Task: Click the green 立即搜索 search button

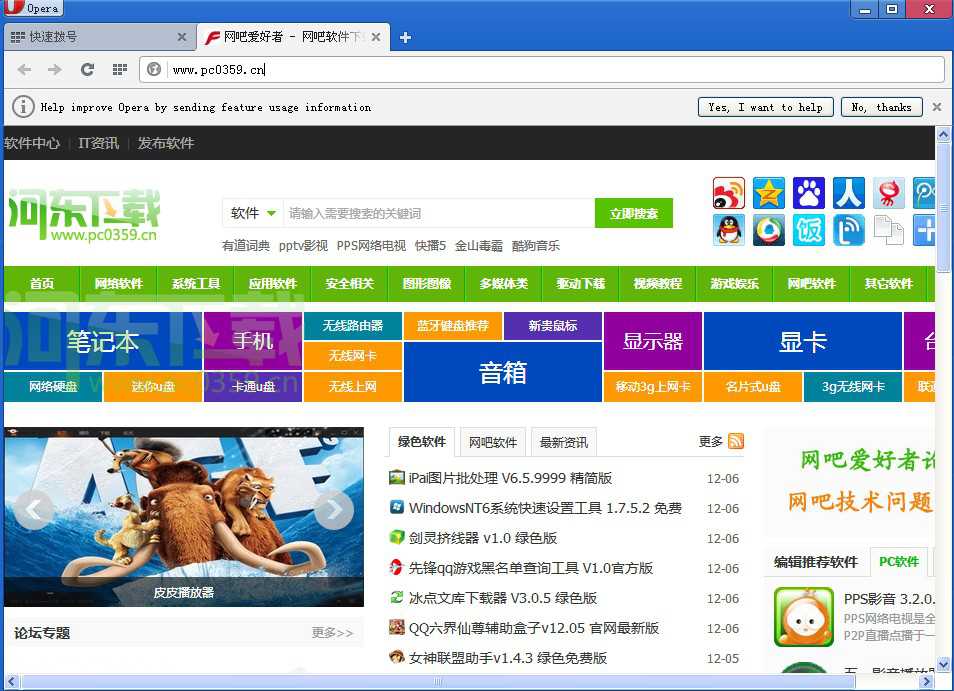Action: pos(634,212)
